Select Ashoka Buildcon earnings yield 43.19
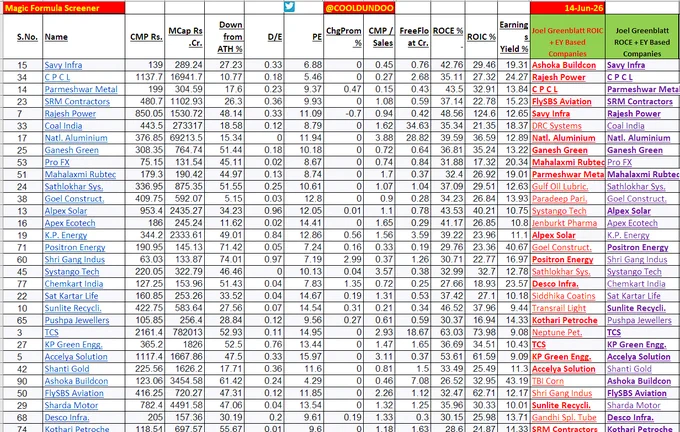 [x=514, y=381]
